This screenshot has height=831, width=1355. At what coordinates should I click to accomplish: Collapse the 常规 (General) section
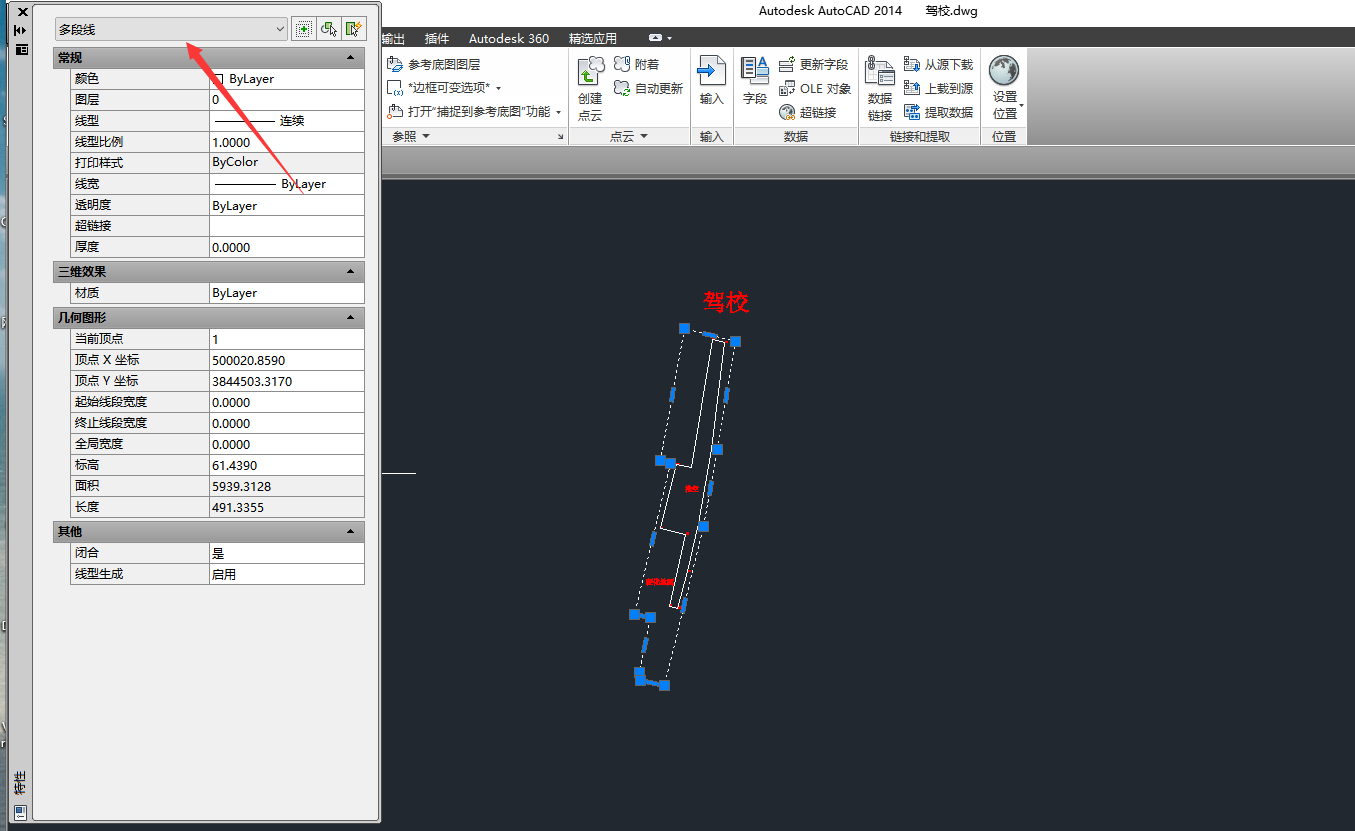coord(350,58)
